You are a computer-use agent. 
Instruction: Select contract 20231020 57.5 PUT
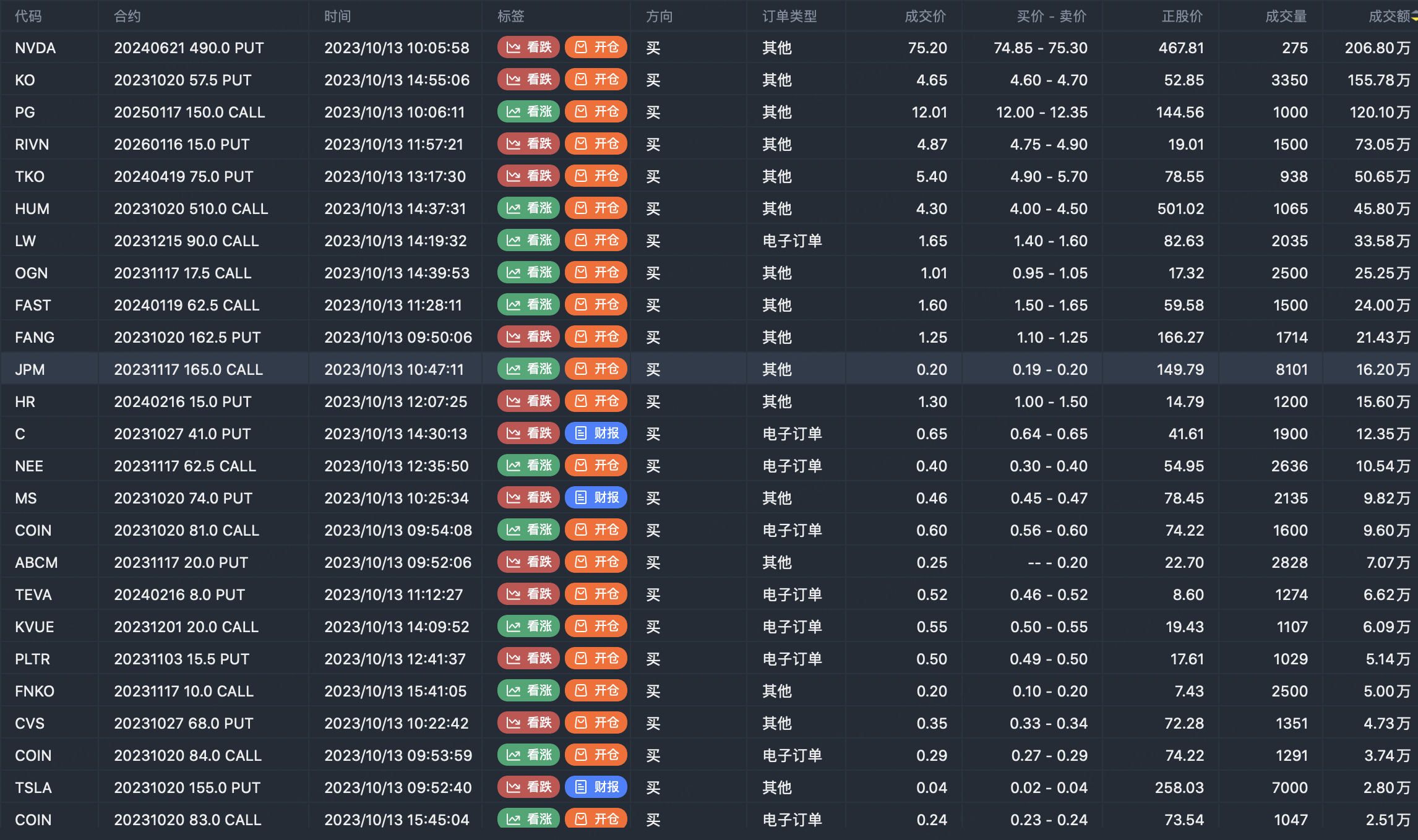click(183, 80)
